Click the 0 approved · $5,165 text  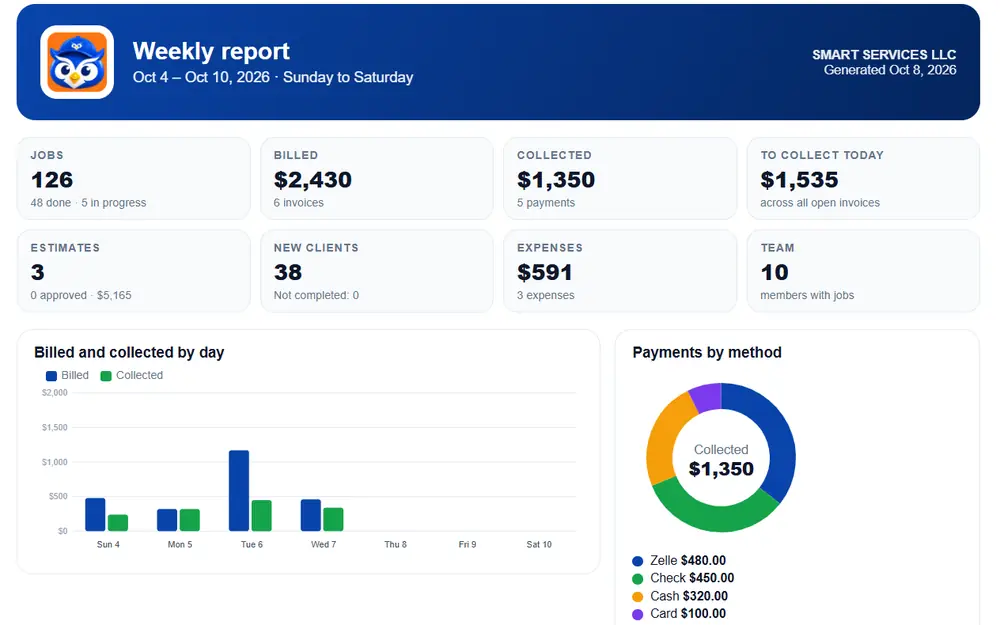click(81, 295)
